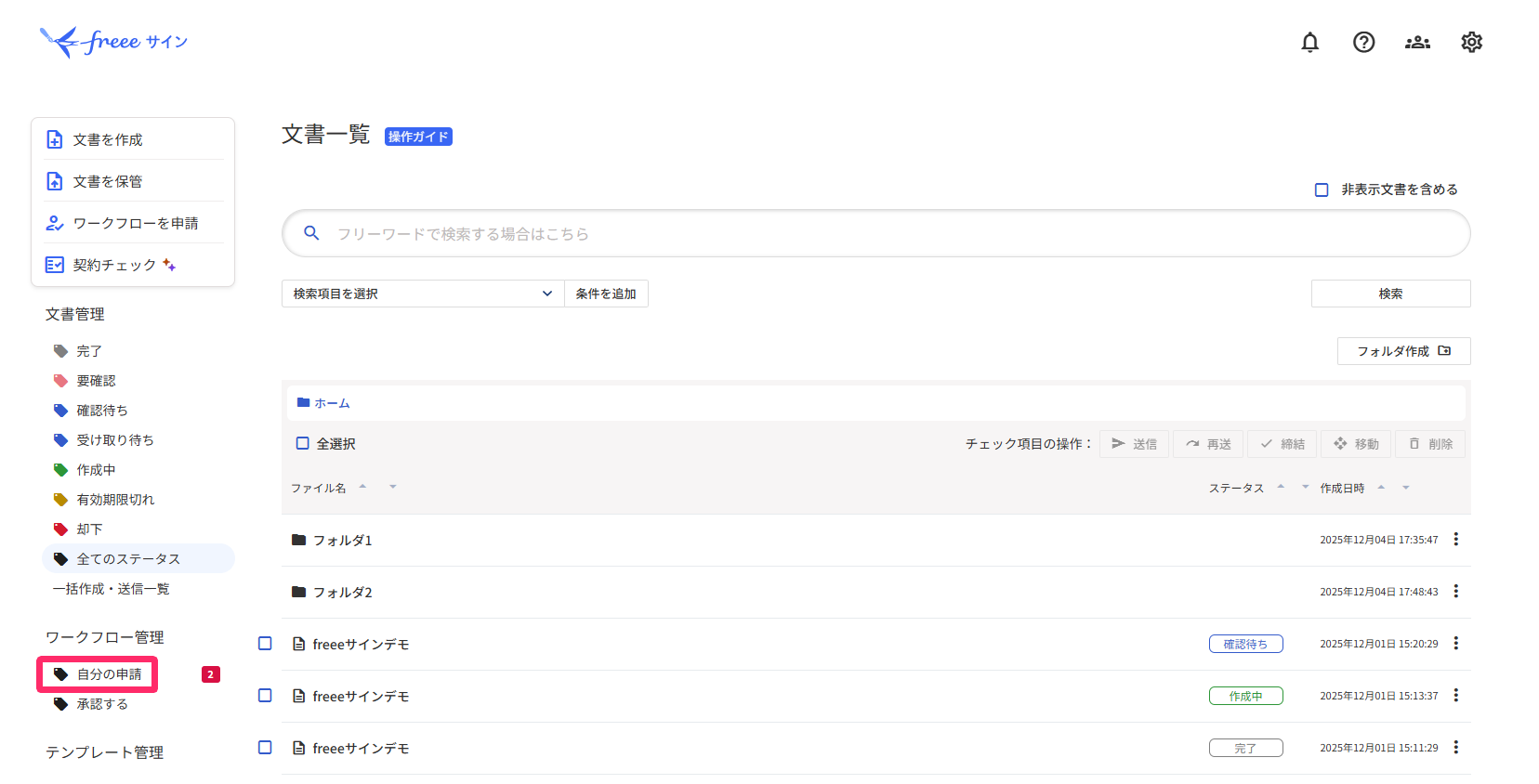Select checkbox for the 作成中 freeeサインデモ

[x=265, y=695]
